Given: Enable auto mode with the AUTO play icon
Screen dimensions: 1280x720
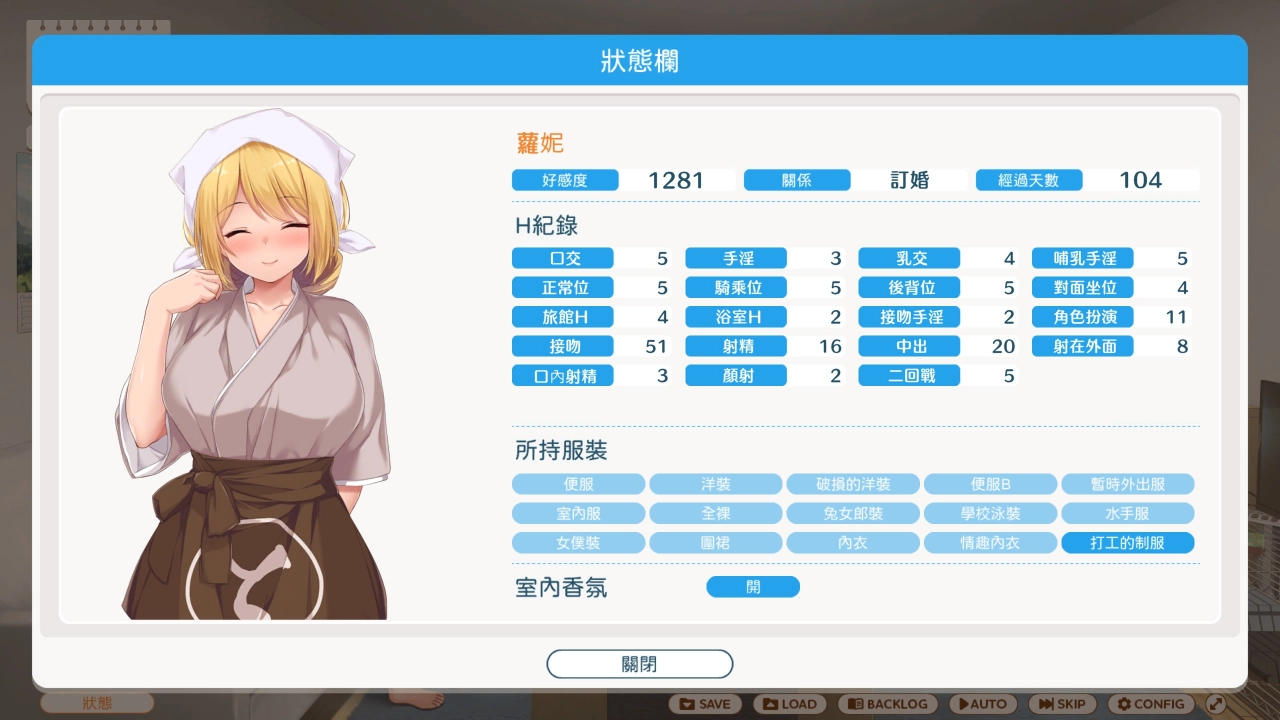Looking at the screenshot, I should [x=981, y=703].
